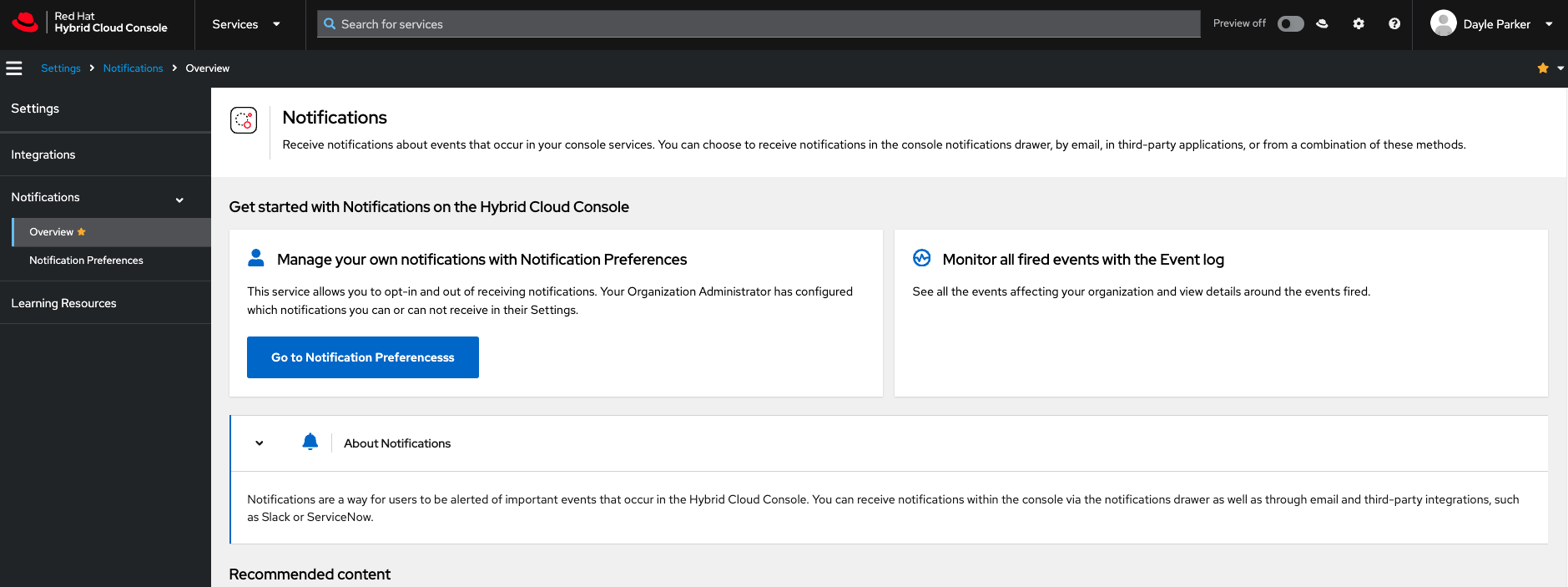Click the user avatar icon
This screenshot has width=1568, height=587.
click(1443, 23)
